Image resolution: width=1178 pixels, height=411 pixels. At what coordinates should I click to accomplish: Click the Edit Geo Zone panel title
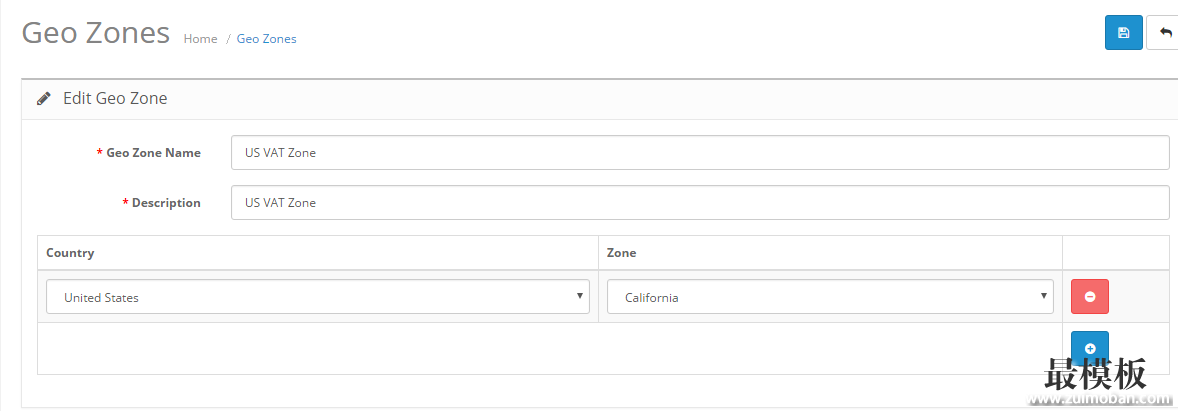pyautogui.click(x=115, y=98)
